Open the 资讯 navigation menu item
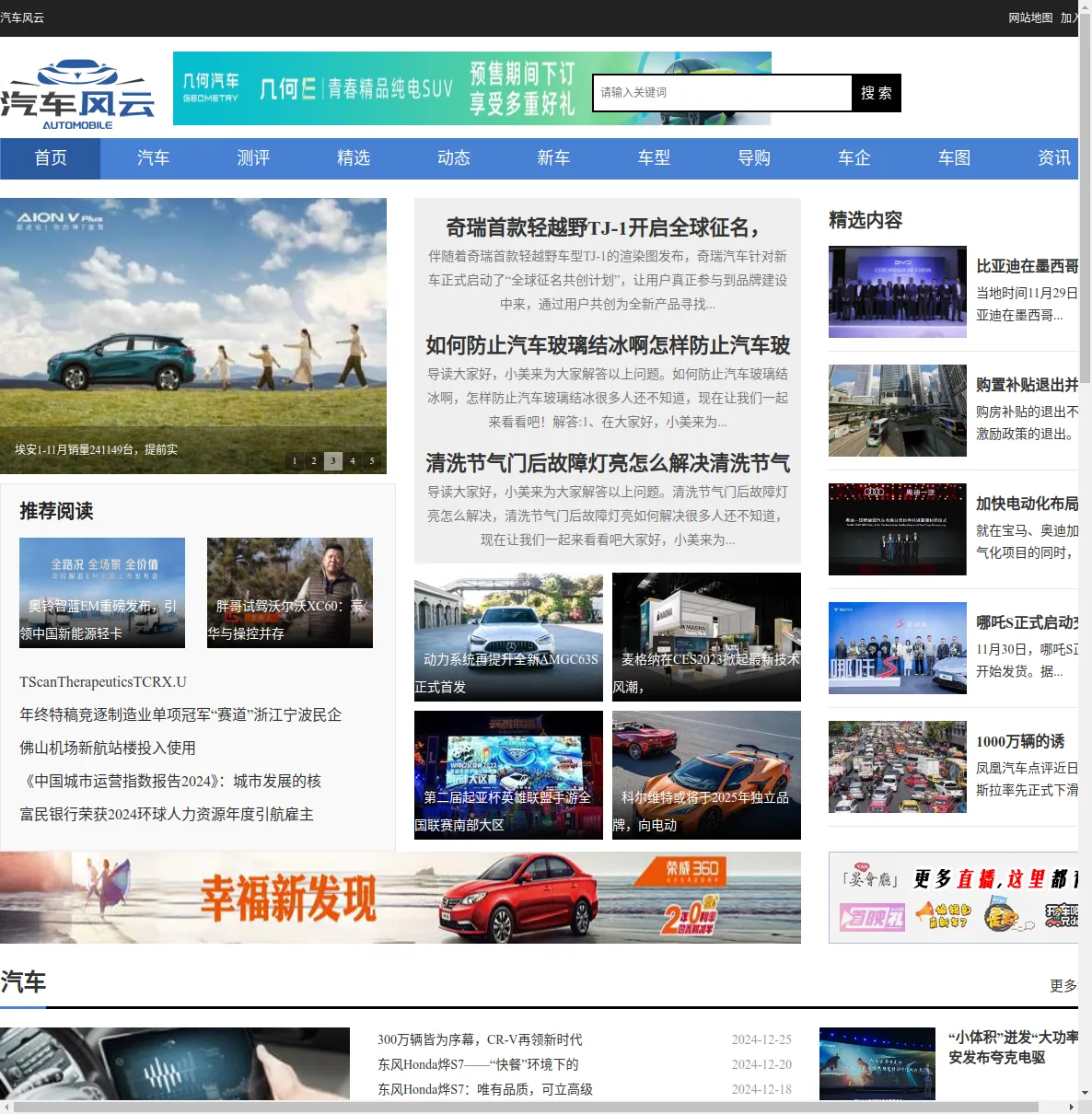Image resolution: width=1092 pixels, height=1114 pixels. pyautogui.click(x=1054, y=158)
